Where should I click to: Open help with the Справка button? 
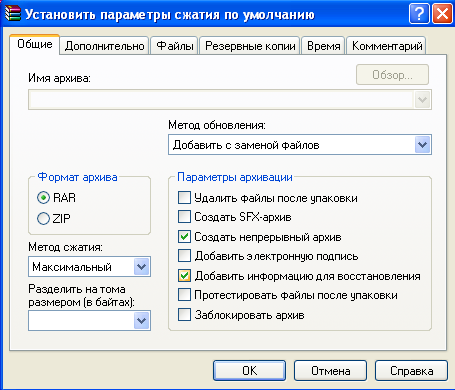tap(411, 370)
